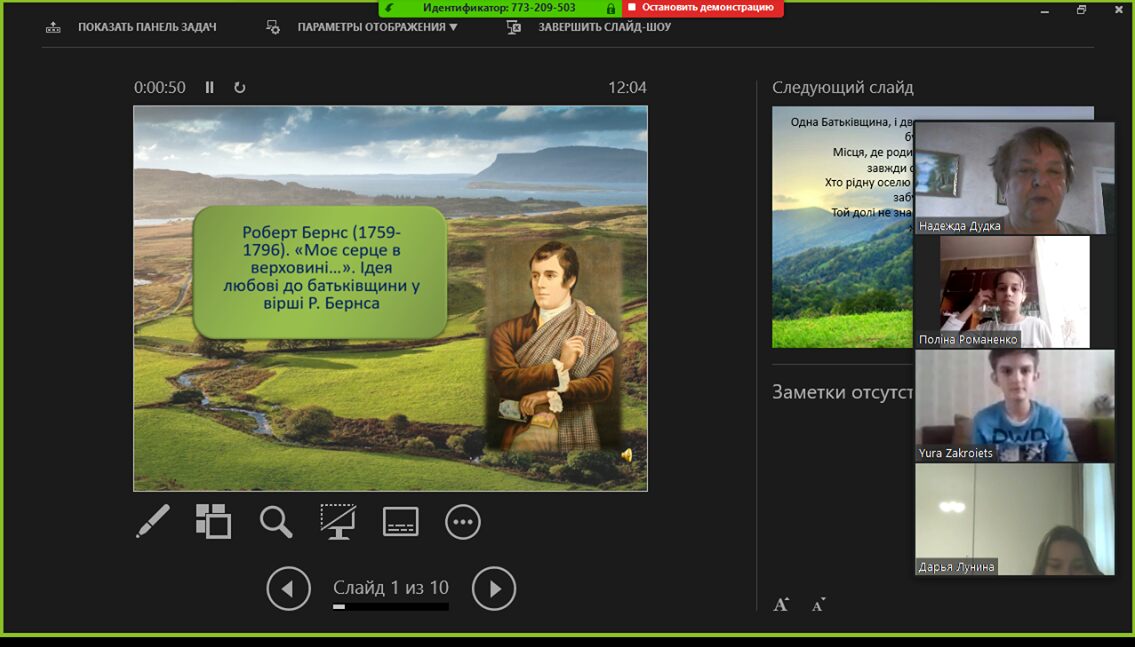Click the Слайд 1 из 10 counter
This screenshot has height=647, width=1135.
pyautogui.click(x=391, y=588)
